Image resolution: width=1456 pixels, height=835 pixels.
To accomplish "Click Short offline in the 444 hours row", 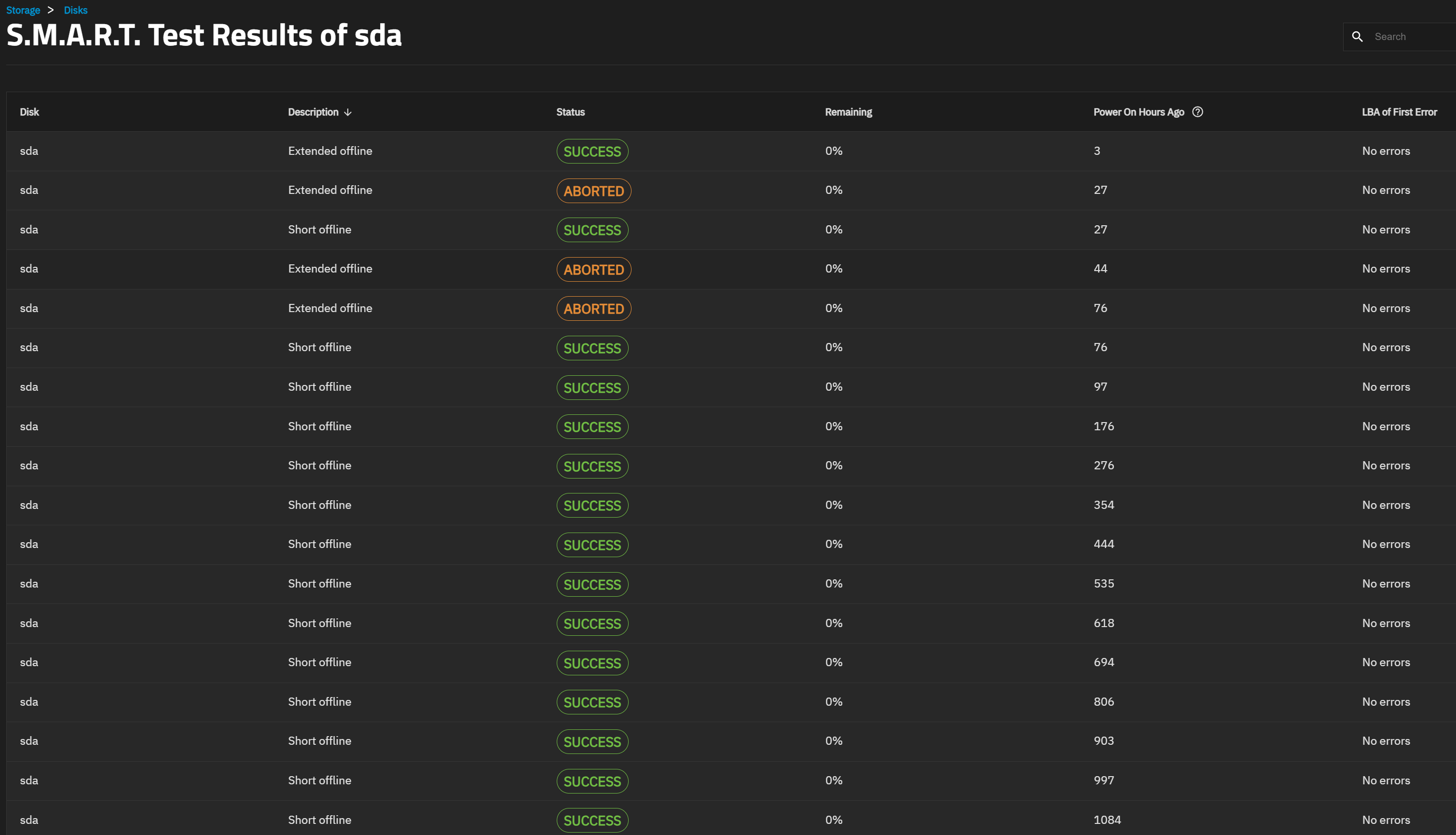I will [319, 544].
